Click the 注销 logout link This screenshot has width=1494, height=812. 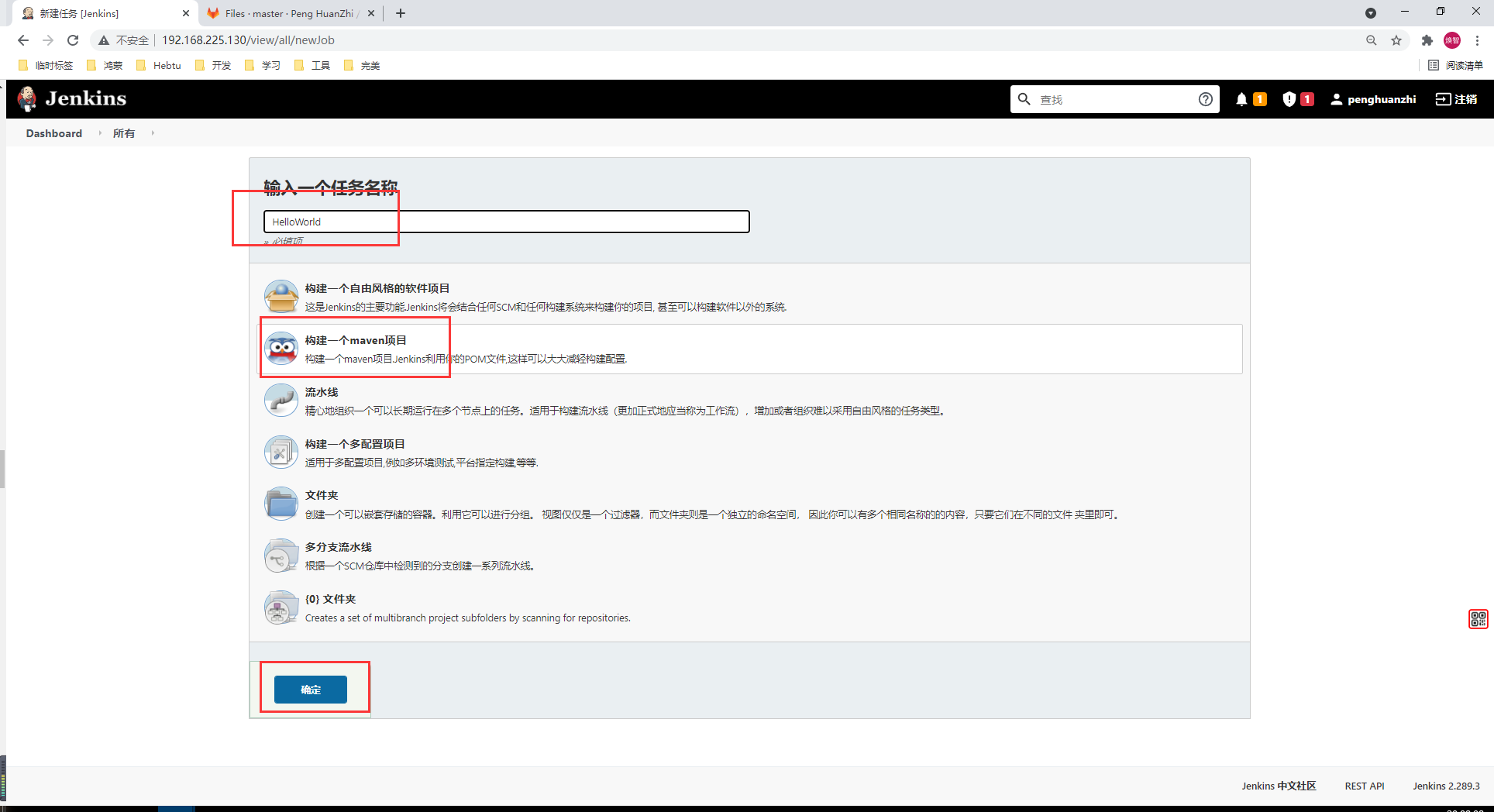click(1457, 99)
